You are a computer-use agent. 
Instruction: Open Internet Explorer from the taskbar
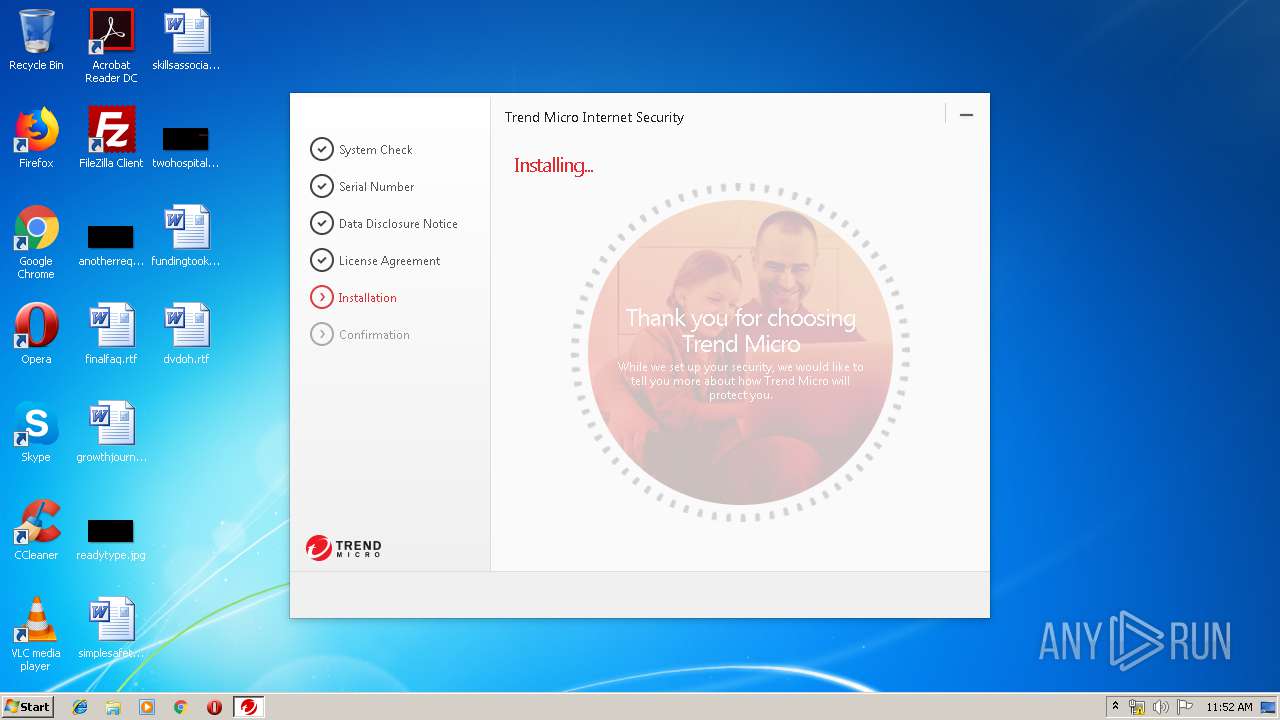(x=80, y=707)
